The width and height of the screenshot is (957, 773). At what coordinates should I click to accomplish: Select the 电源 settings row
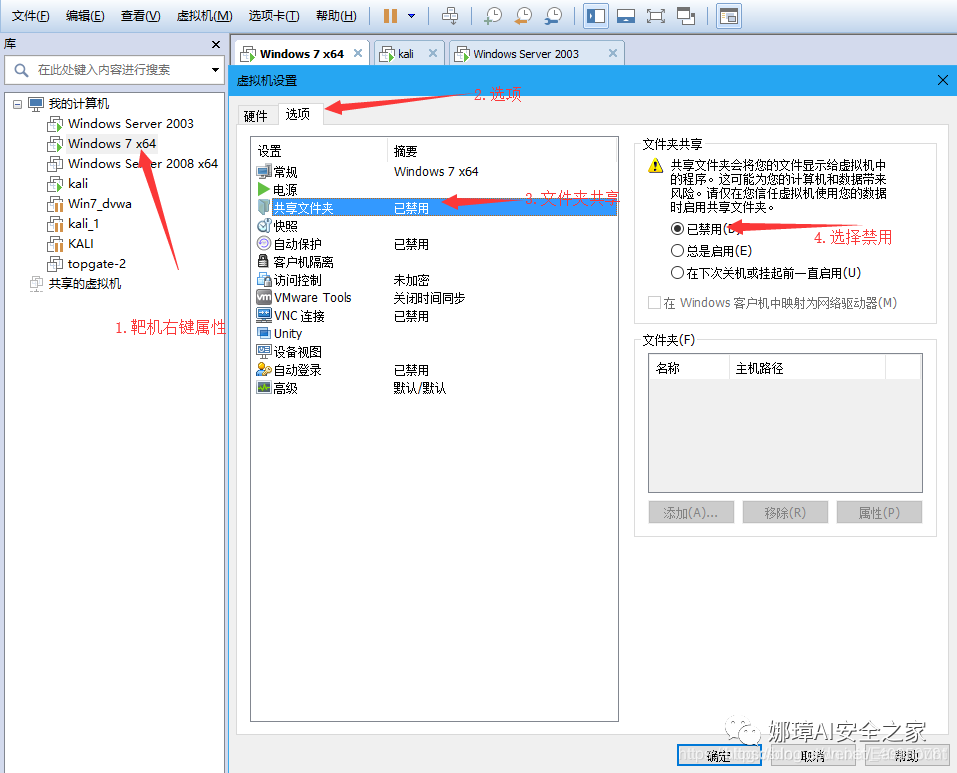(436, 190)
